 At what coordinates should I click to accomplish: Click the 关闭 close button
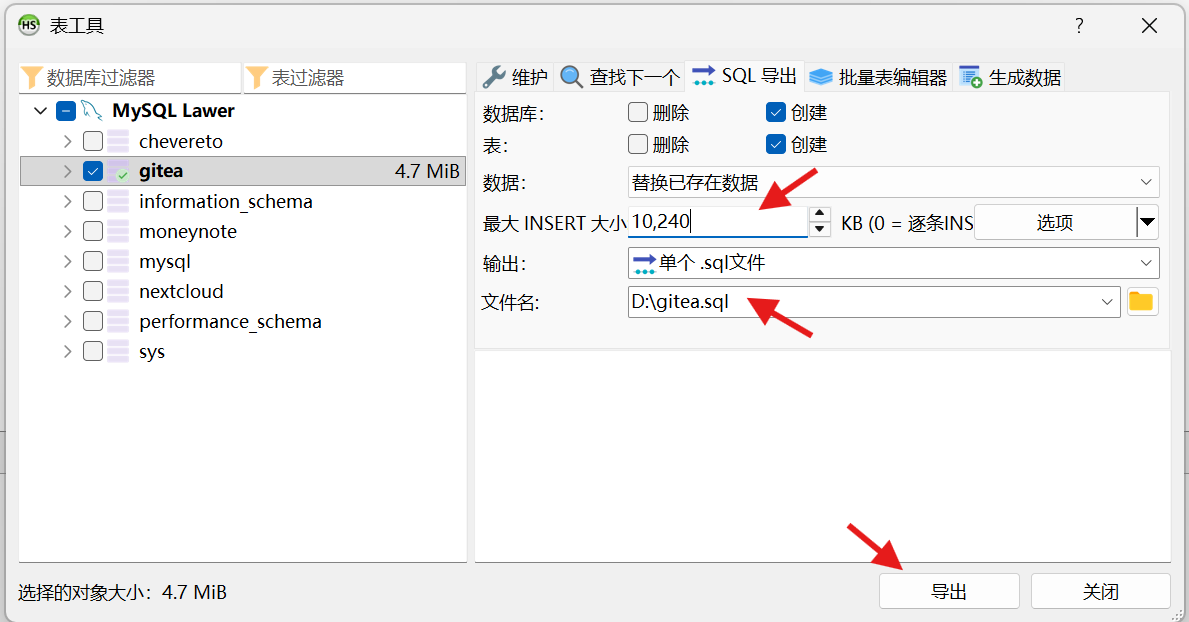point(1100,591)
